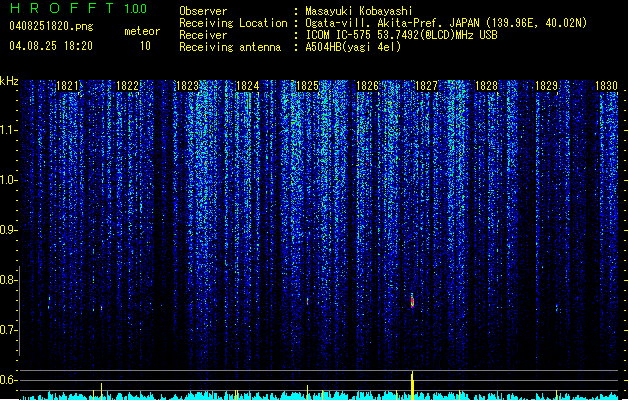
Task: Click the 0.7 frequency axis label
Action: tap(8, 330)
